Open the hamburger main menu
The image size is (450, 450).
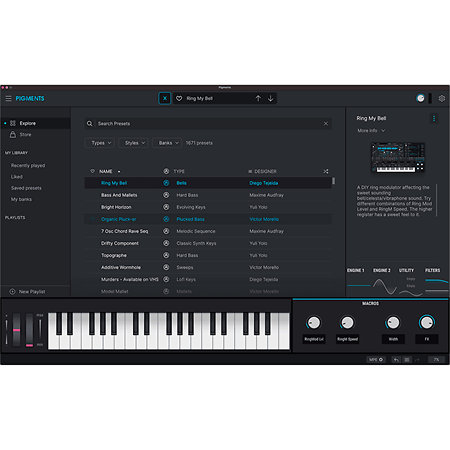click(8, 98)
